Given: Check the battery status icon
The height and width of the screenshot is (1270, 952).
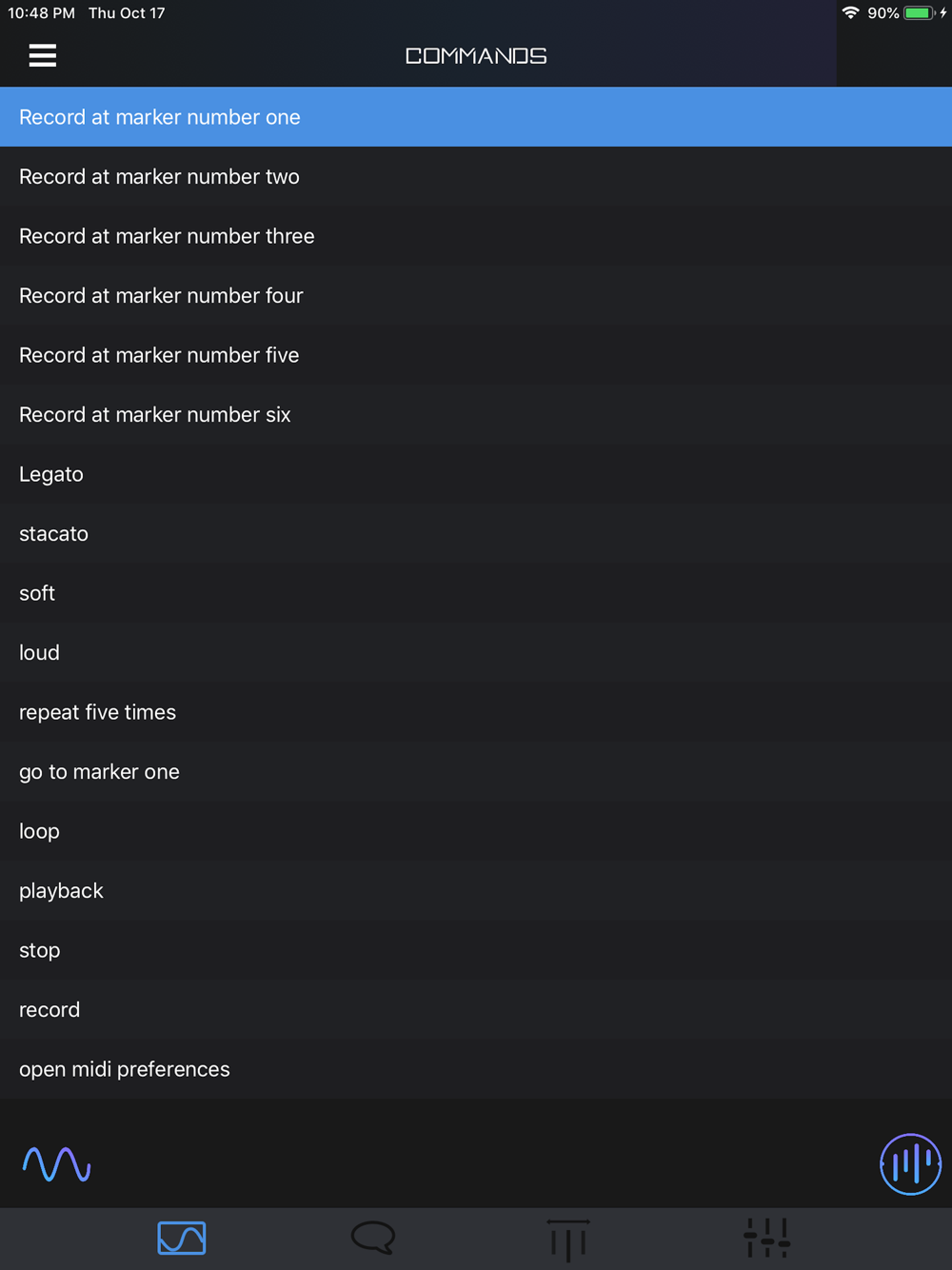Looking at the screenshot, I should coord(919,13).
